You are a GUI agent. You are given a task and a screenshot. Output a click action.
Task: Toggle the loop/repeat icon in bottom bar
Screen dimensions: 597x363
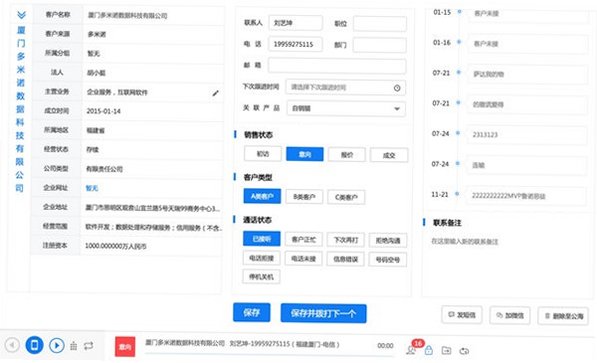click(89, 346)
